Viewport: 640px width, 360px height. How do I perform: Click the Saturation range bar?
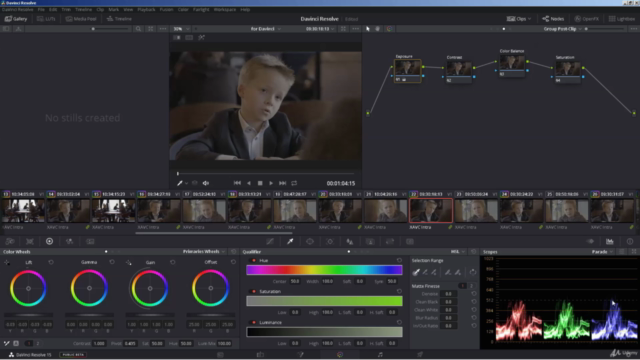(324, 301)
